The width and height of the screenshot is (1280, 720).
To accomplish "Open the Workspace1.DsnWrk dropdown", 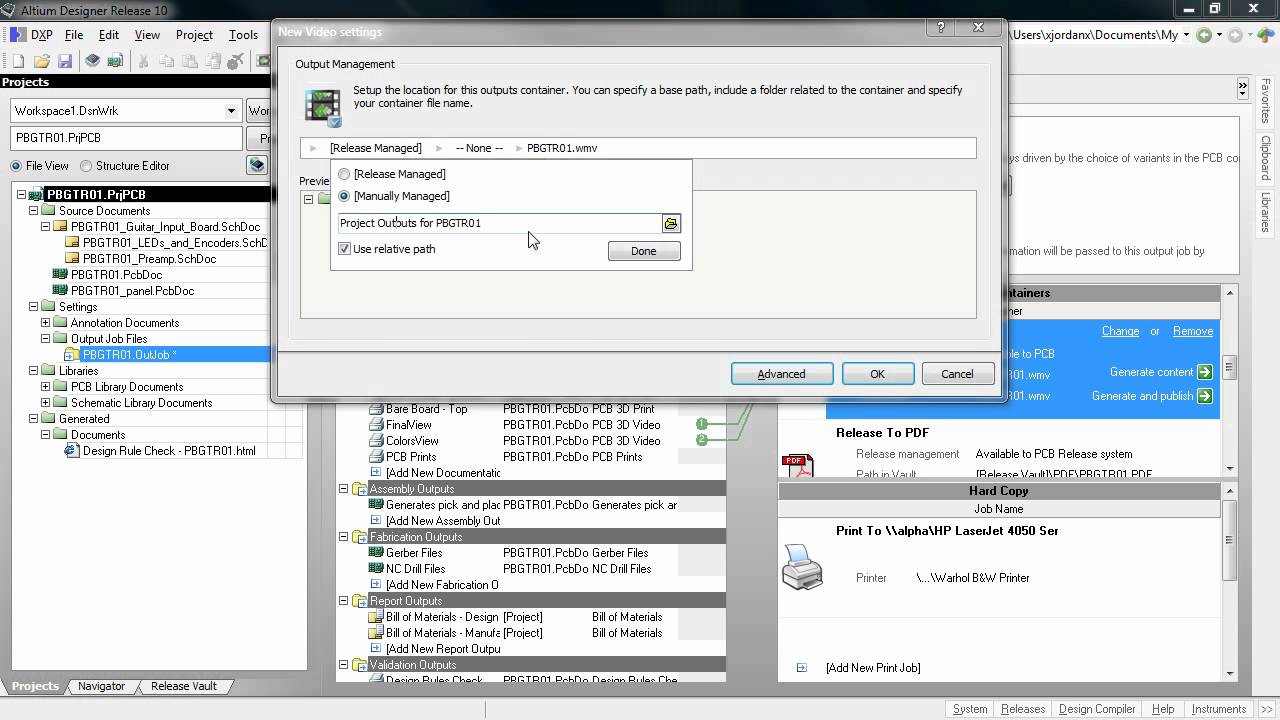I will pos(231,111).
